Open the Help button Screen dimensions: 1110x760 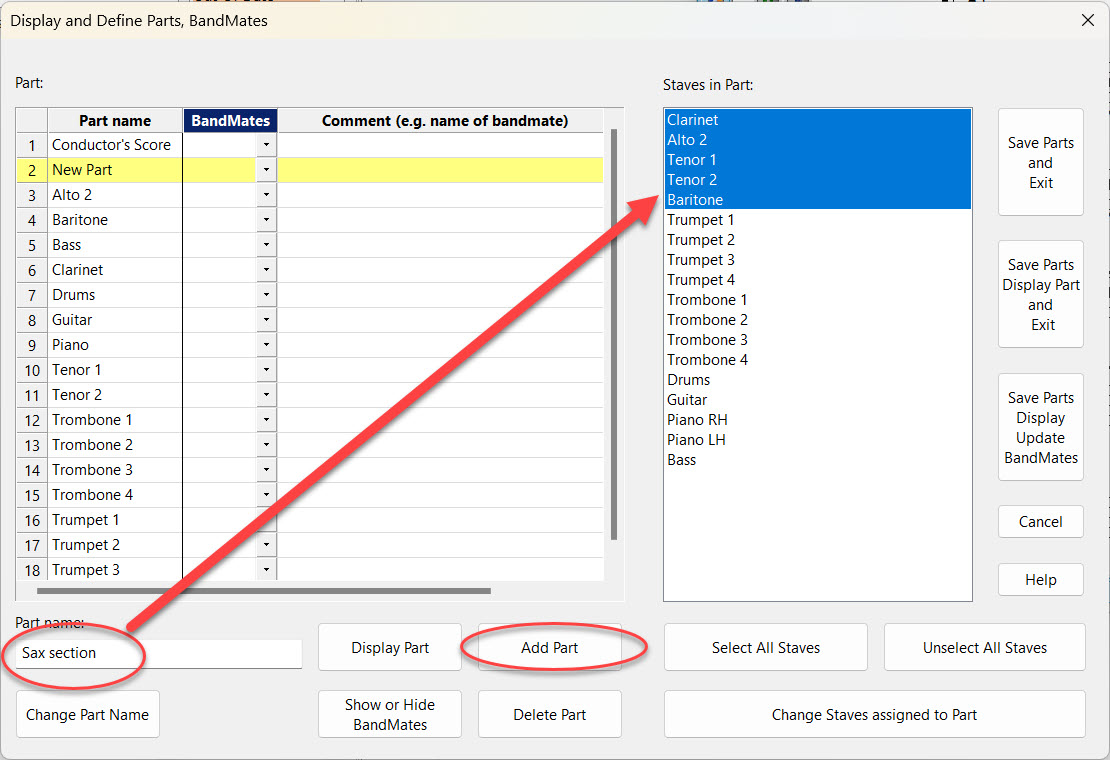[1040, 580]
